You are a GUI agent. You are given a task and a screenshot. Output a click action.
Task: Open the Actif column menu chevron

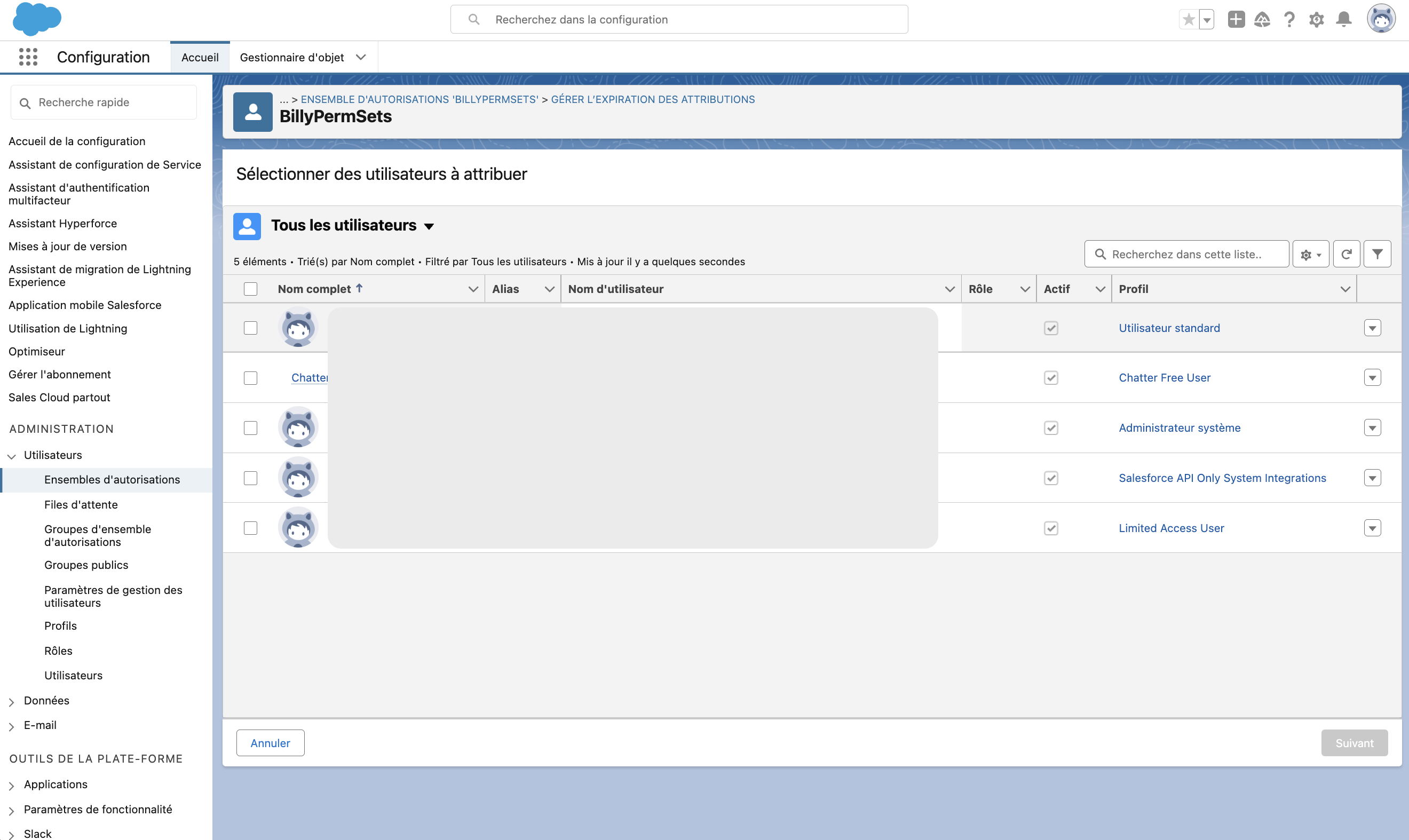click(x=1100, y=289)
